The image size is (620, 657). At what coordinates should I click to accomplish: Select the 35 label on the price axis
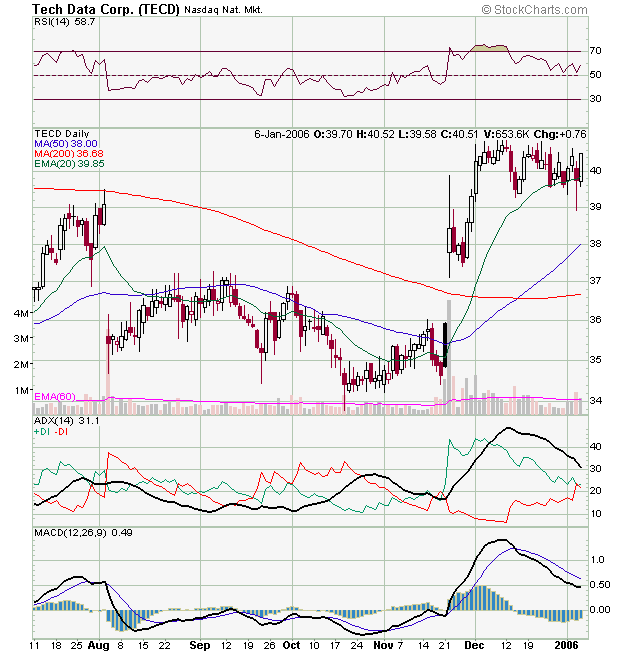coord(595,360)
